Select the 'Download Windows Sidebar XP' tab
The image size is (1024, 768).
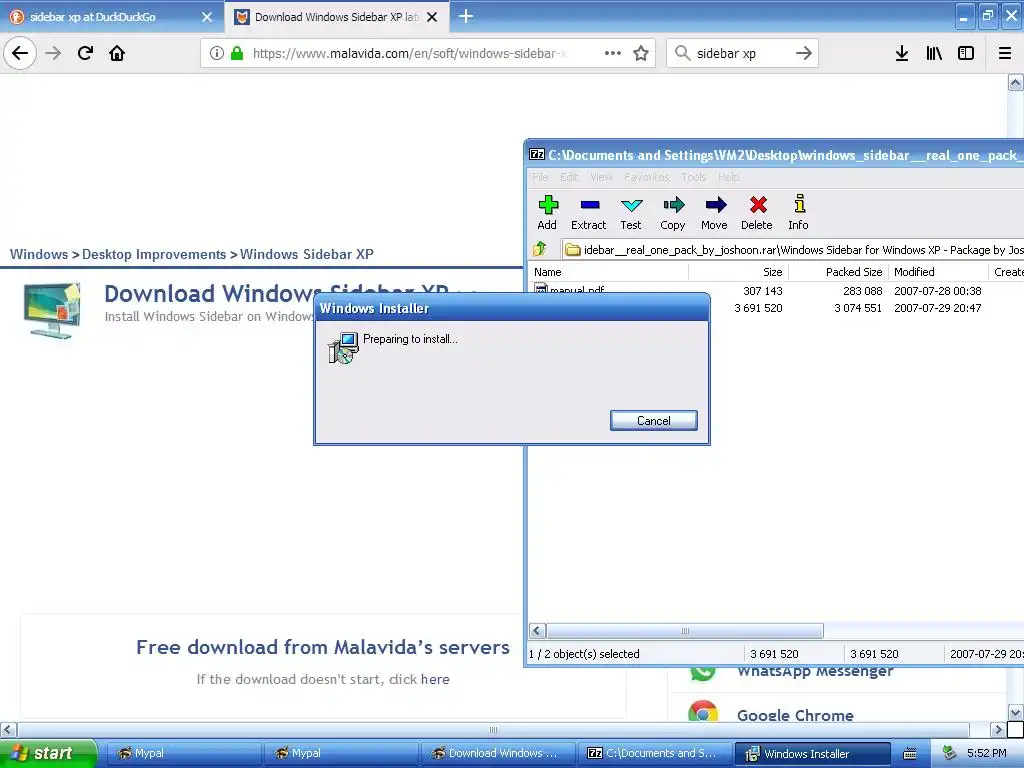(x=336, y=17)
